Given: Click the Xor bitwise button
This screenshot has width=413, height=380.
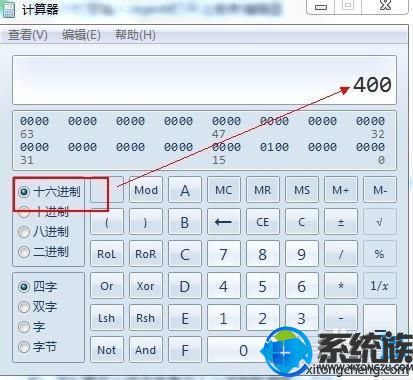Looking at the screenshot, I should coord(146,286).
